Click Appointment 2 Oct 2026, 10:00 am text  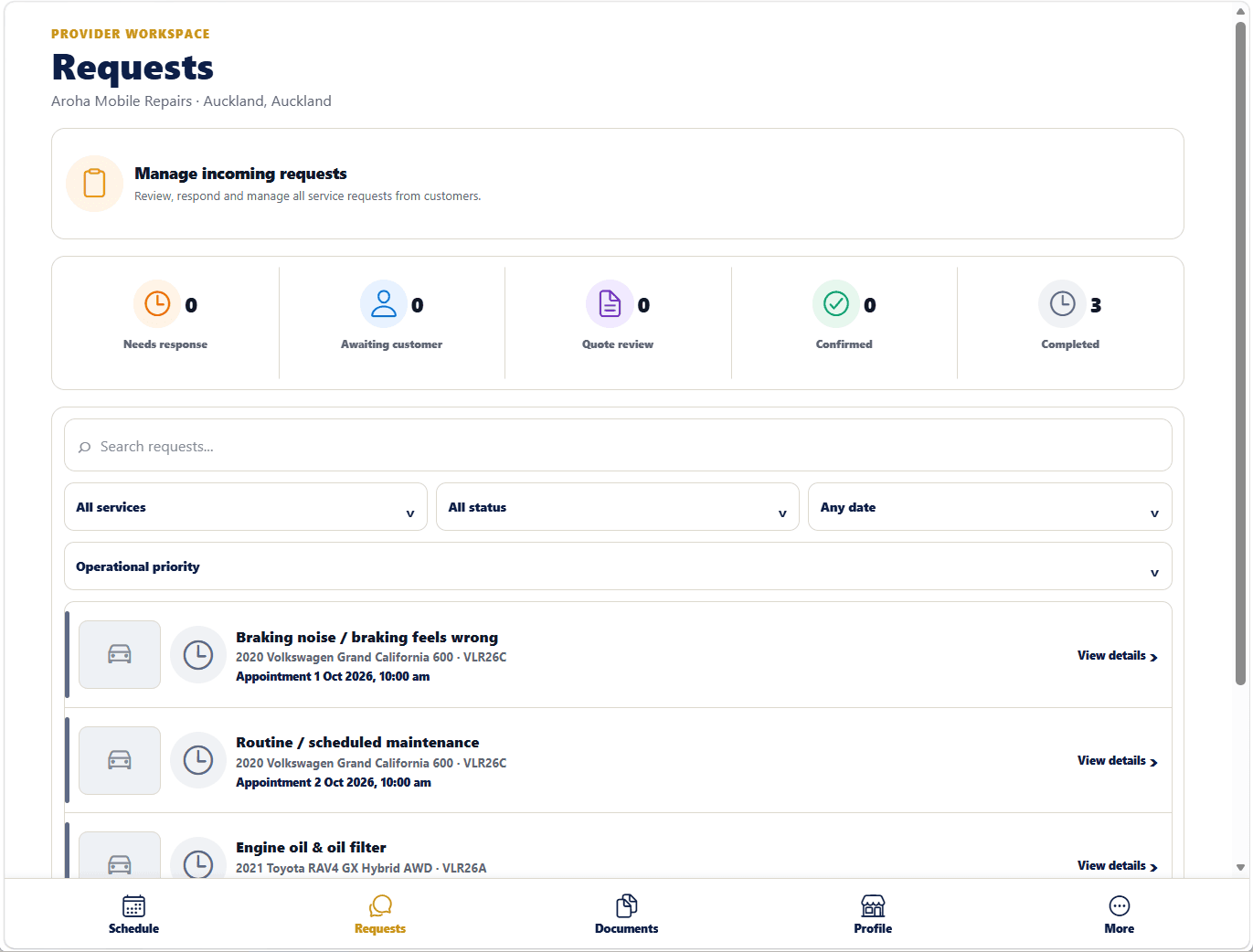click(x=333, y=782)
